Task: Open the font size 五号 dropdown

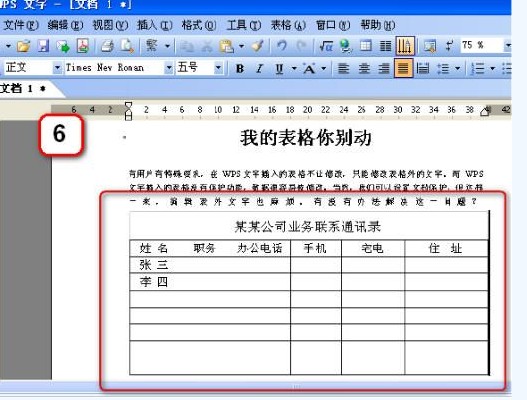Action: click(x=218, y=68)
